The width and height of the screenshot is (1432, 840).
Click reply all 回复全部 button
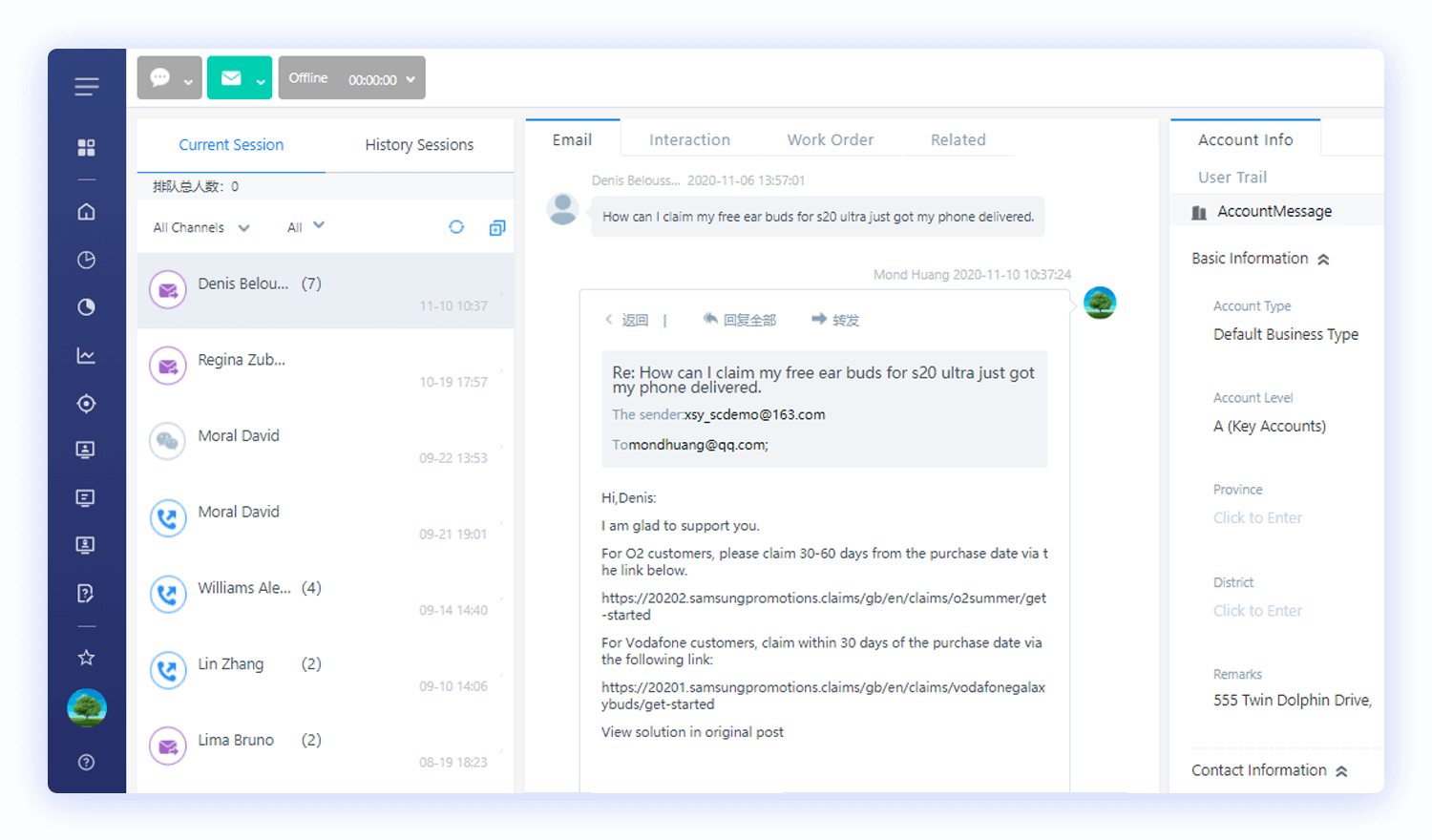pyautogui.click(x=740, y=320)
